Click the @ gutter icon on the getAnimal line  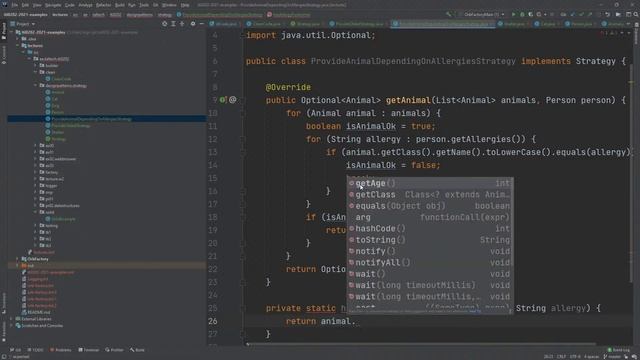[233, 100]
